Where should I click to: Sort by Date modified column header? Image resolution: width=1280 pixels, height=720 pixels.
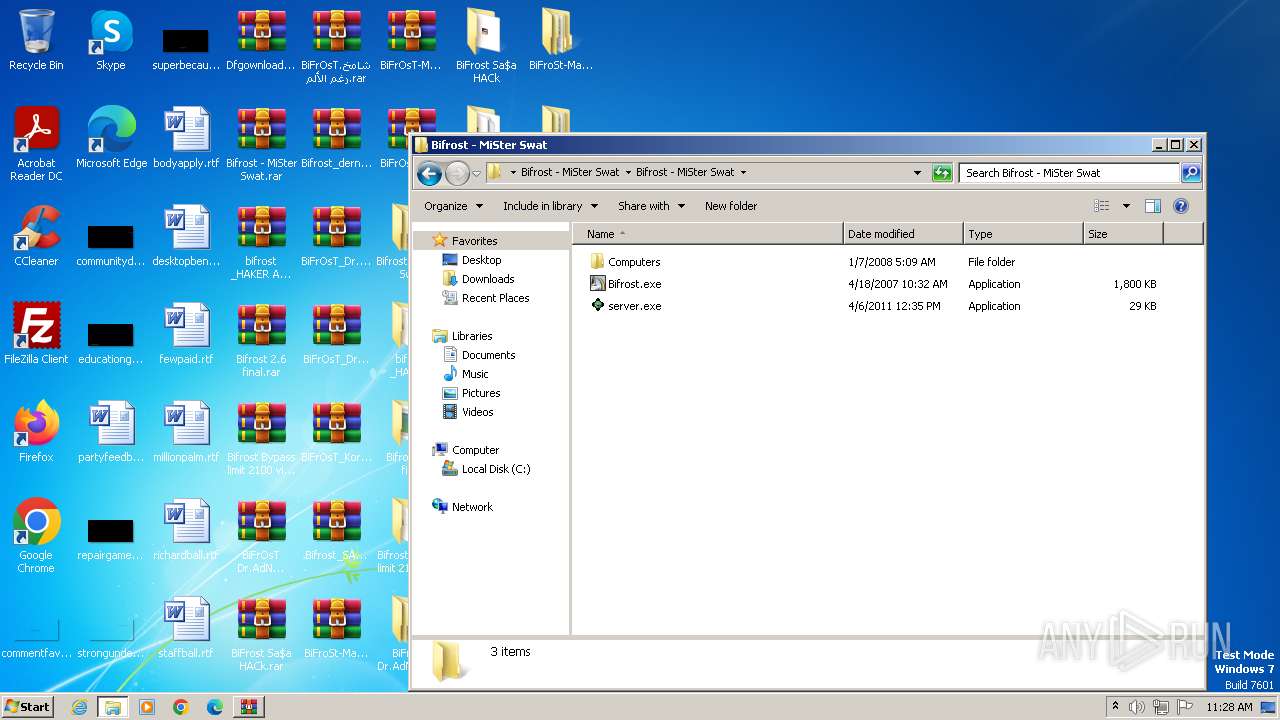tap(904, 234)
